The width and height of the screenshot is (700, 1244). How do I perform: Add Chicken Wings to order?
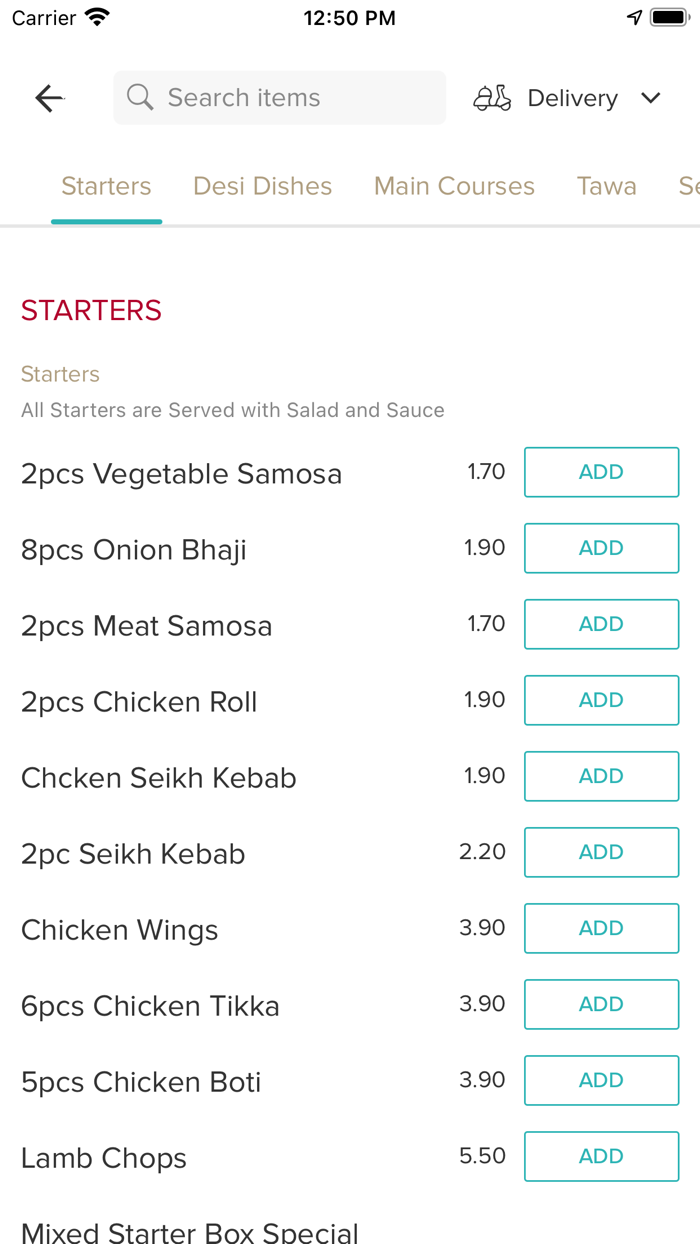(601, 928)
